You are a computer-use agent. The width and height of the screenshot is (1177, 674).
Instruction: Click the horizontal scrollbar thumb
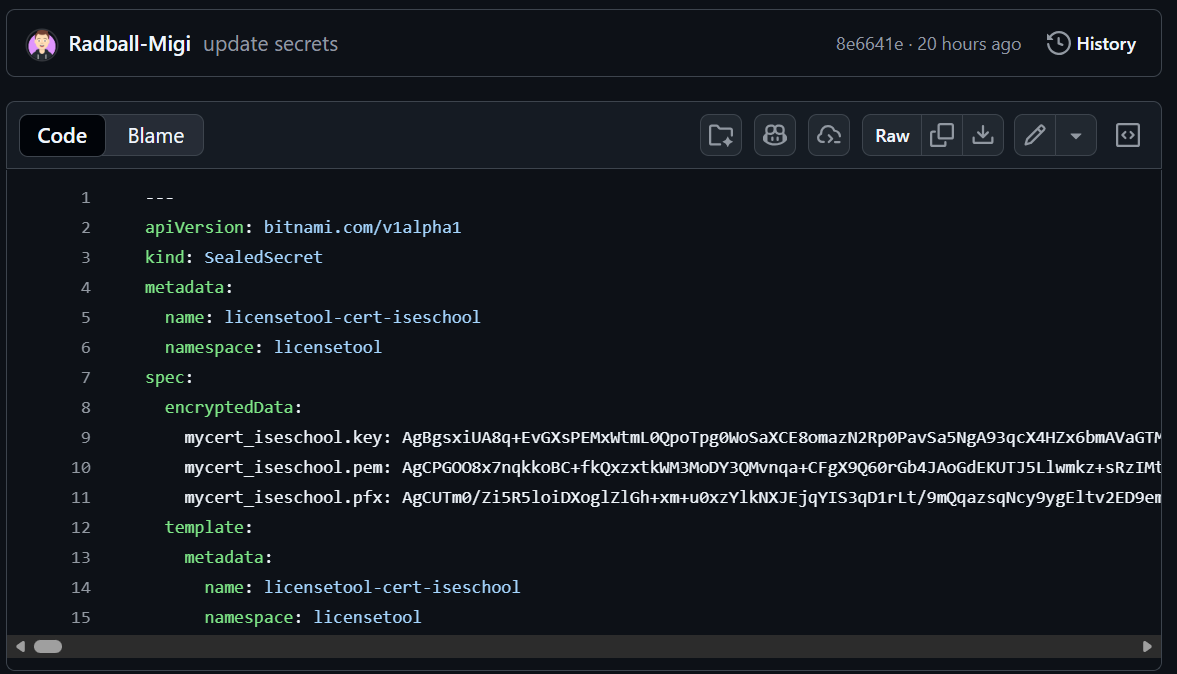click(48, 647)
